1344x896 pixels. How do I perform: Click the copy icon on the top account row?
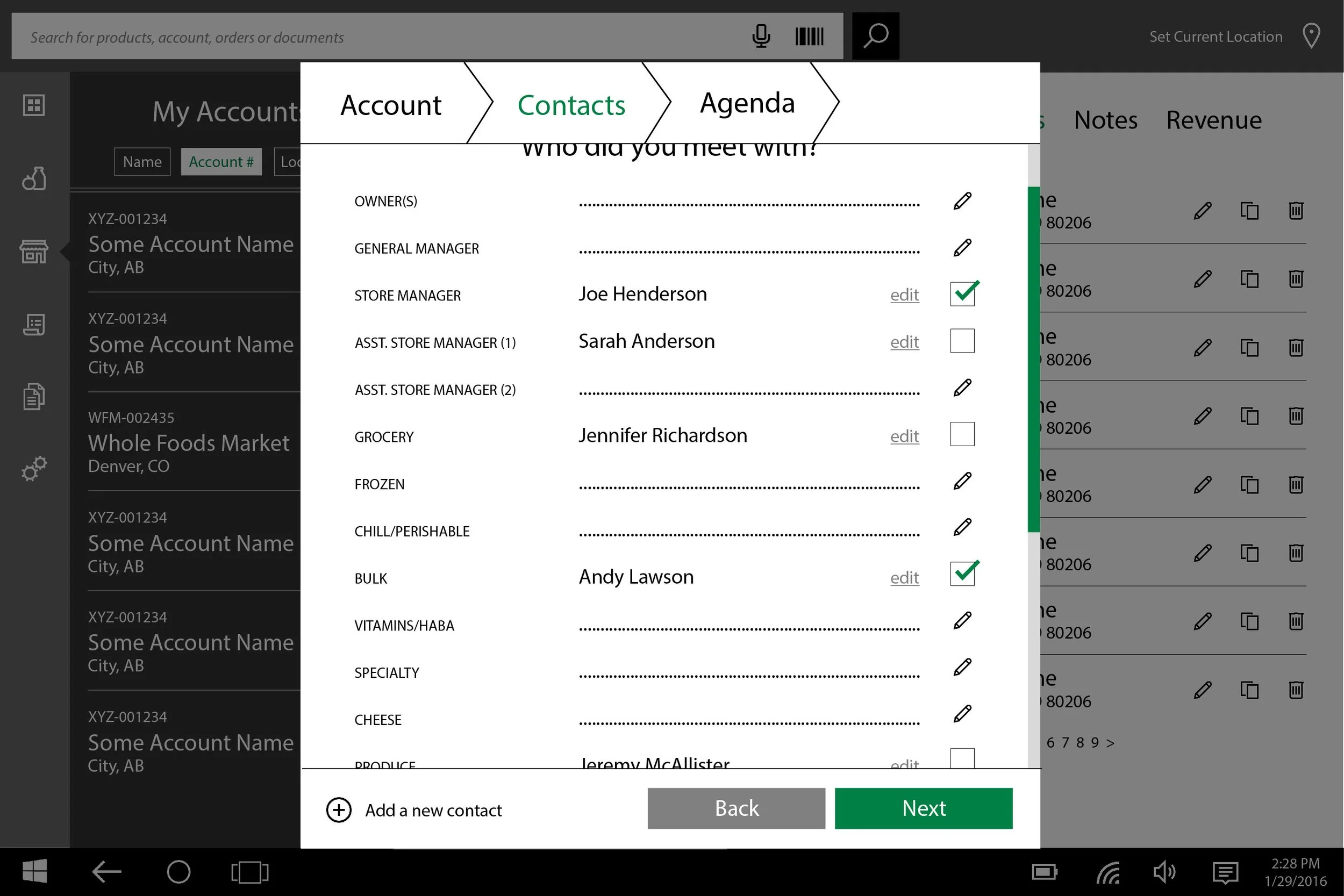pos(1249,211)
